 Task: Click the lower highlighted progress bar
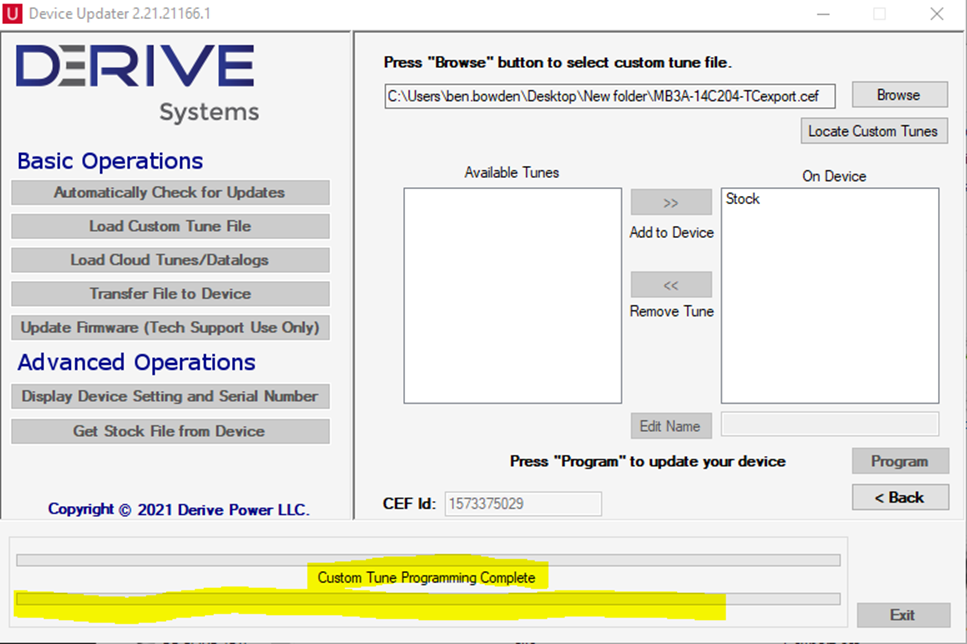(x=428, y=599)
